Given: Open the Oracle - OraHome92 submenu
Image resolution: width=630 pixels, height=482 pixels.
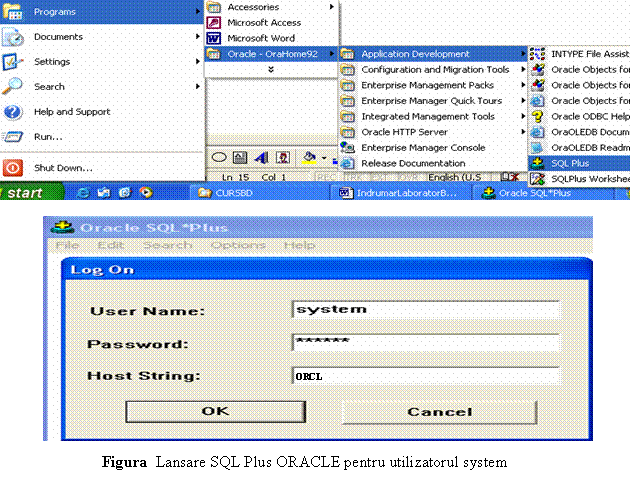Looking at the screenshot, I should [271, 54].
